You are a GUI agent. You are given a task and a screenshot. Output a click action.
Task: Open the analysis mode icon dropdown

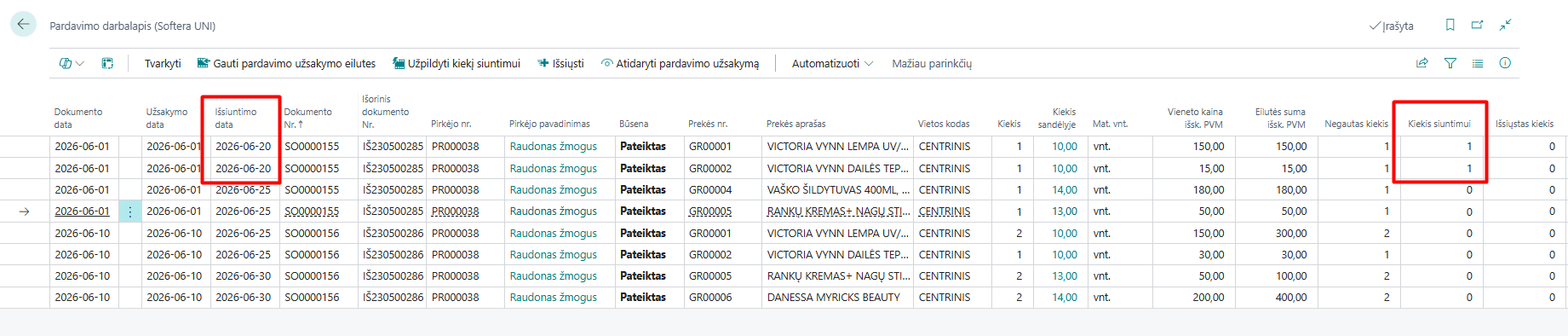tap(72, 64)
